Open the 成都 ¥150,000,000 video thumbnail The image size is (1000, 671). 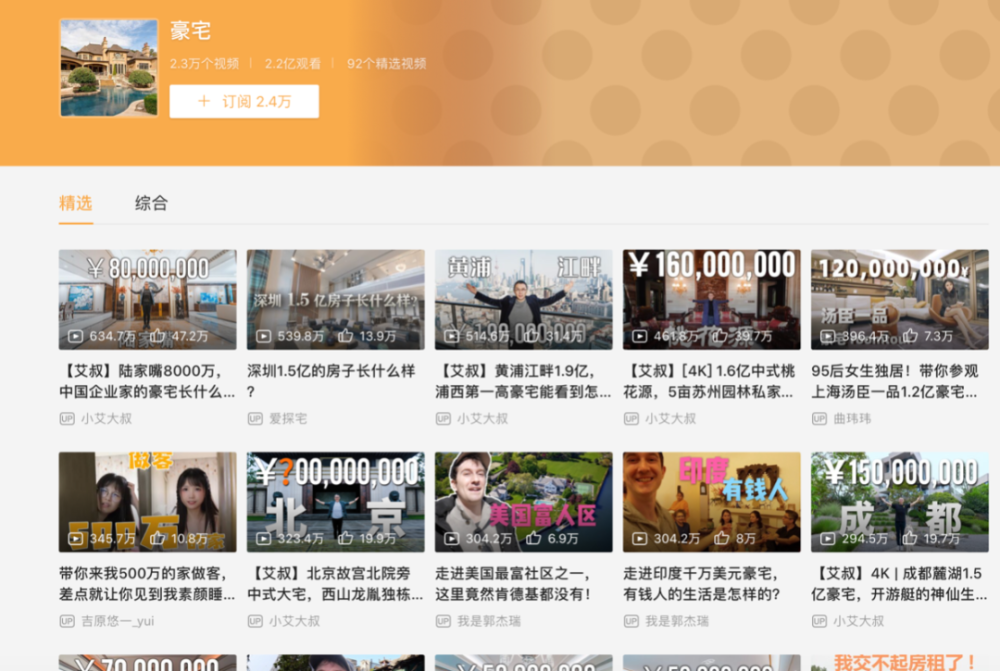click(x=900, y=502)
